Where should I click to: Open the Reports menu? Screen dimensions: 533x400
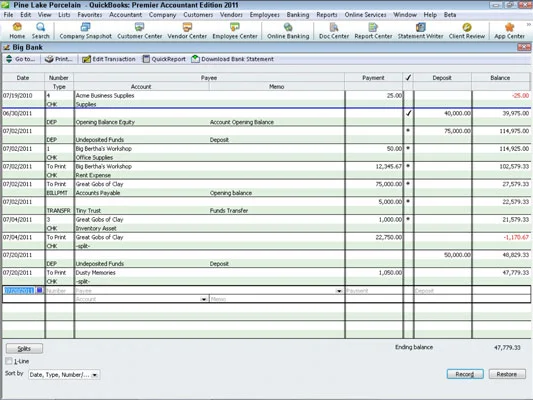point(327,15)
